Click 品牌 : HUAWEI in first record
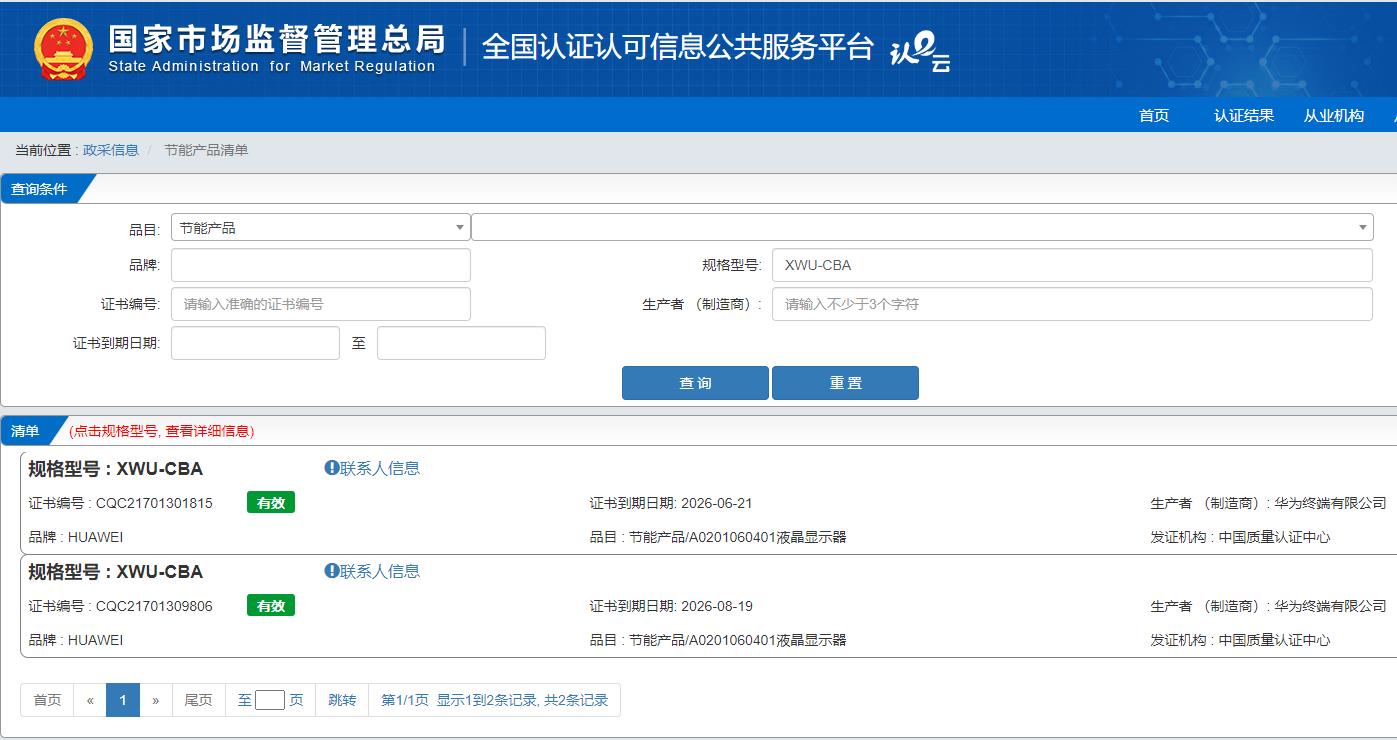This screenshot has width=1397, height=740. 76,537
